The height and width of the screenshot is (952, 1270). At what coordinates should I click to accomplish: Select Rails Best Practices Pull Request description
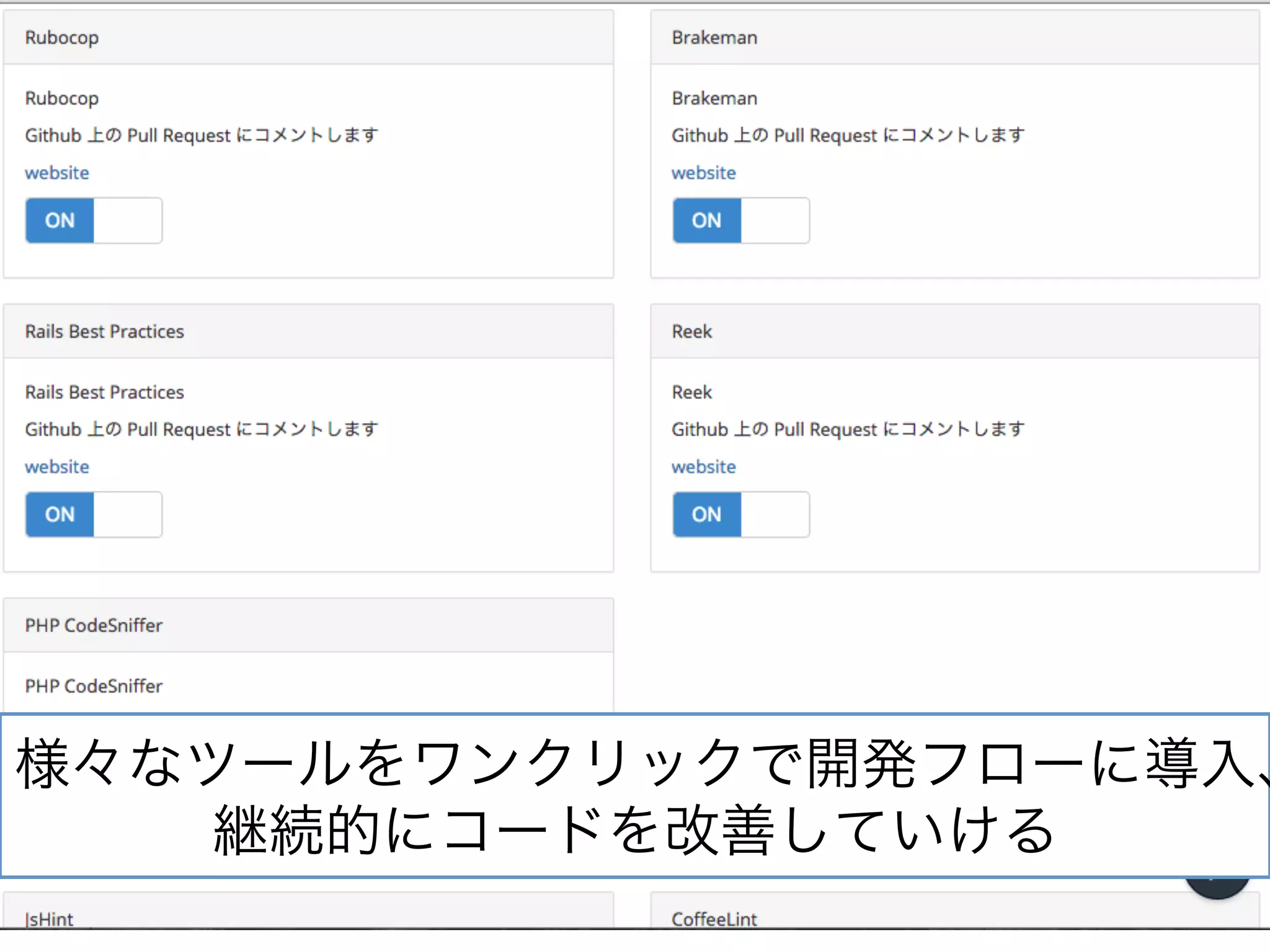coord(202,429)
